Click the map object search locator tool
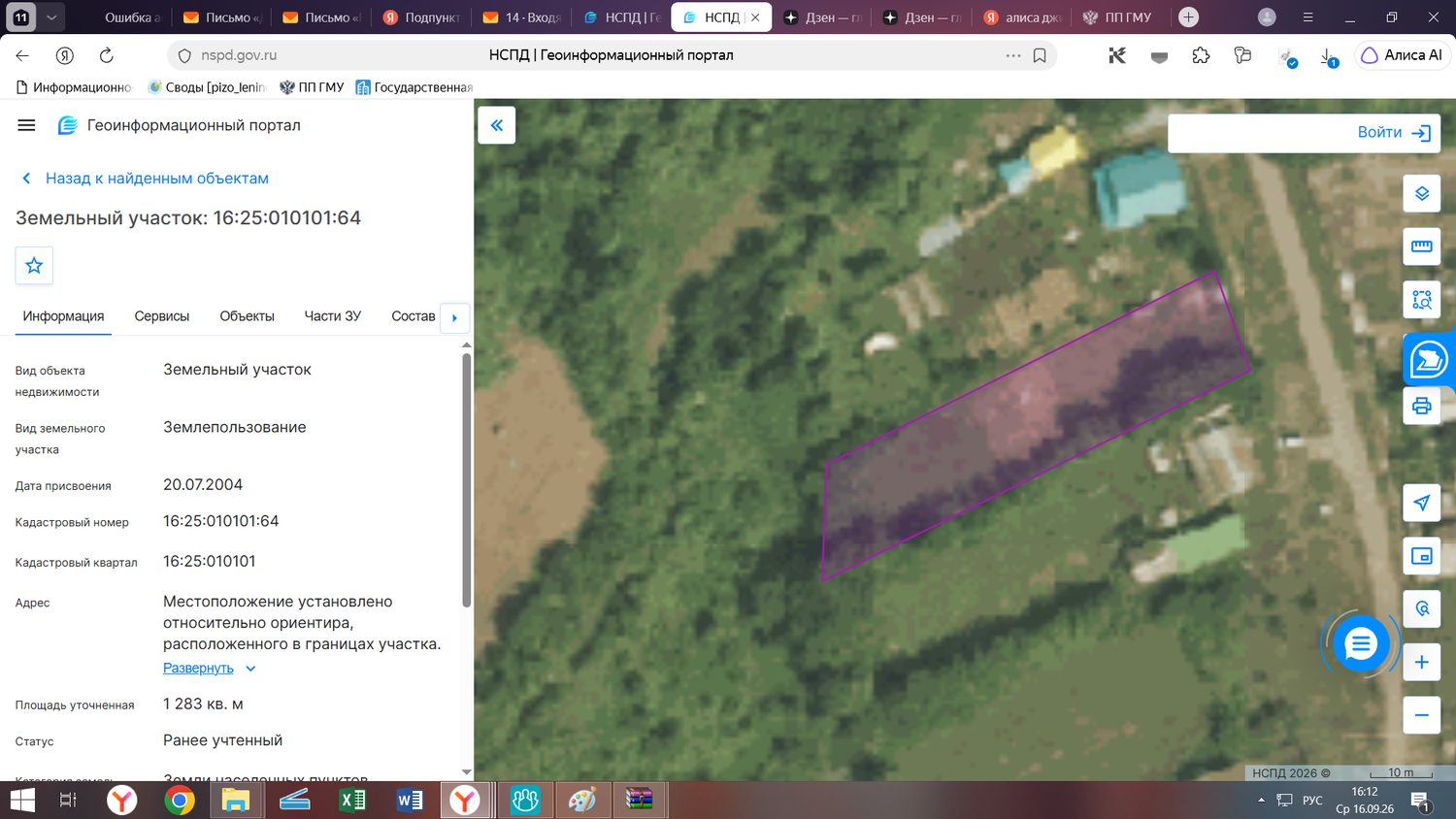This screenshot has height=819, width=1456. click(x=1421, y=608)
